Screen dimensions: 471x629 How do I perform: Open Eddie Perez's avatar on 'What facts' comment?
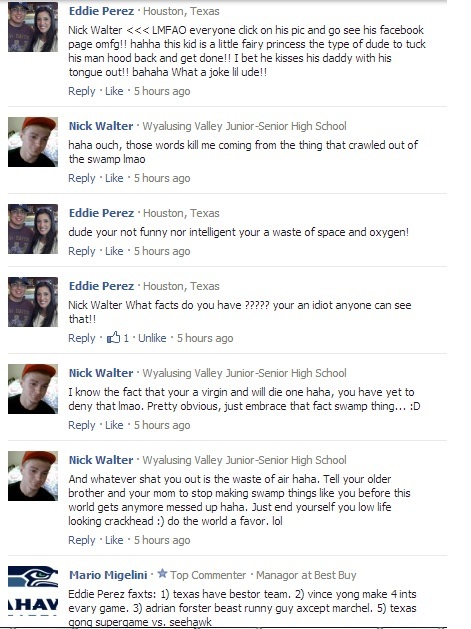[33, 302]
